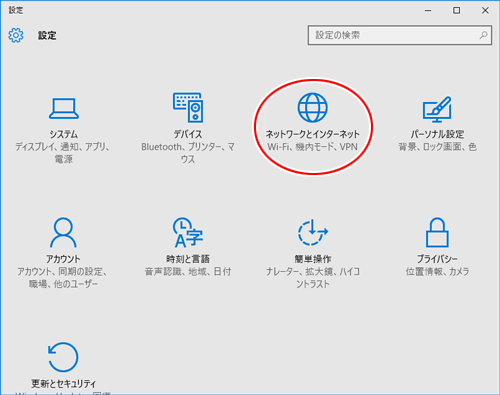Select the 簡単操作 title text
This screenshot has width=500, height=395.
tap(313, 259)
